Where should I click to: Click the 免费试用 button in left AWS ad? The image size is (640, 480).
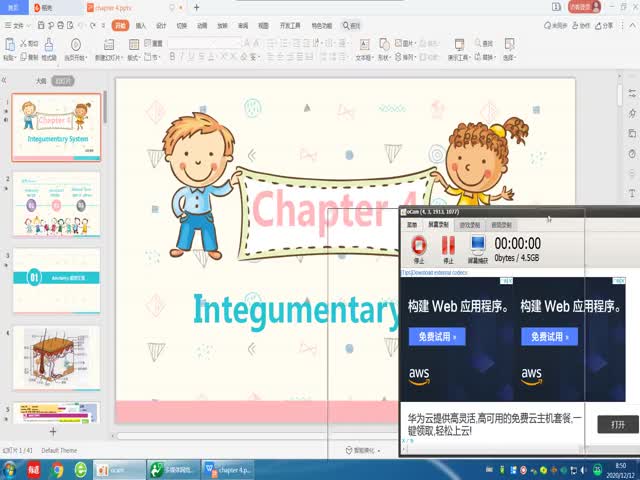coord(436,337)
